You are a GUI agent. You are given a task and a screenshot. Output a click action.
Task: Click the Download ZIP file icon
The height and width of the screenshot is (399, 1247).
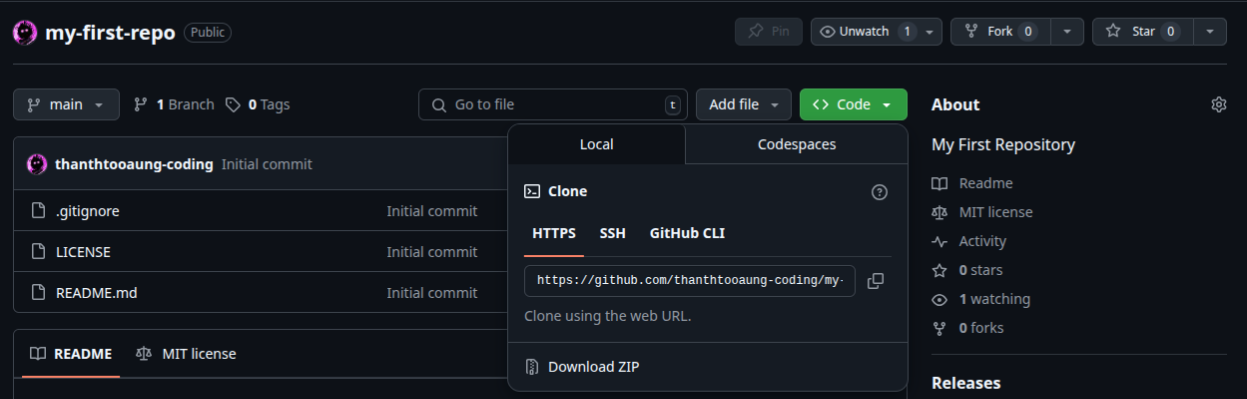(x=532, y=367)
